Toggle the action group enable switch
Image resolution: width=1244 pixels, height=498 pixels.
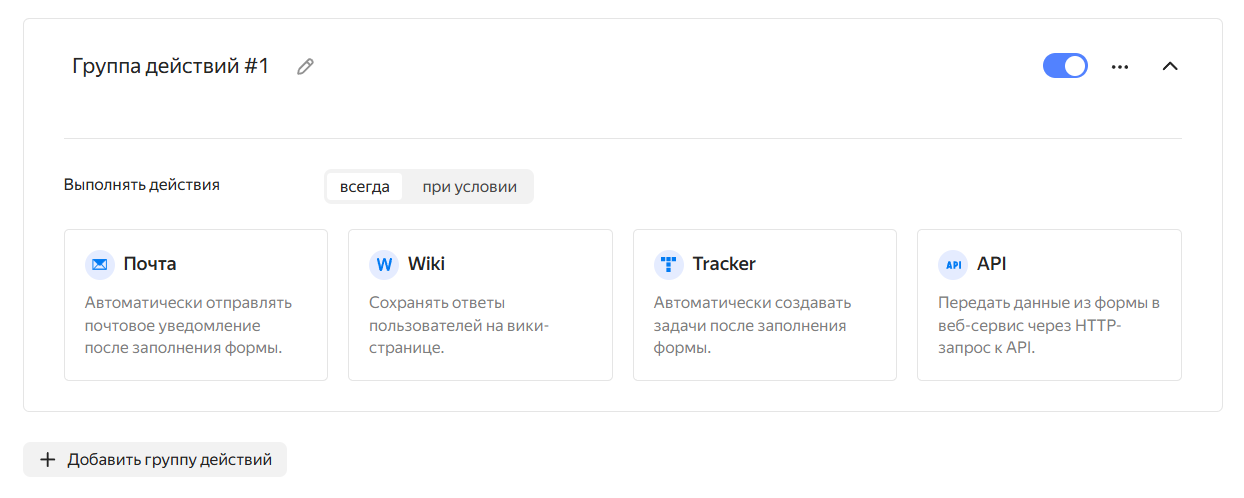tap(1065, 66)
